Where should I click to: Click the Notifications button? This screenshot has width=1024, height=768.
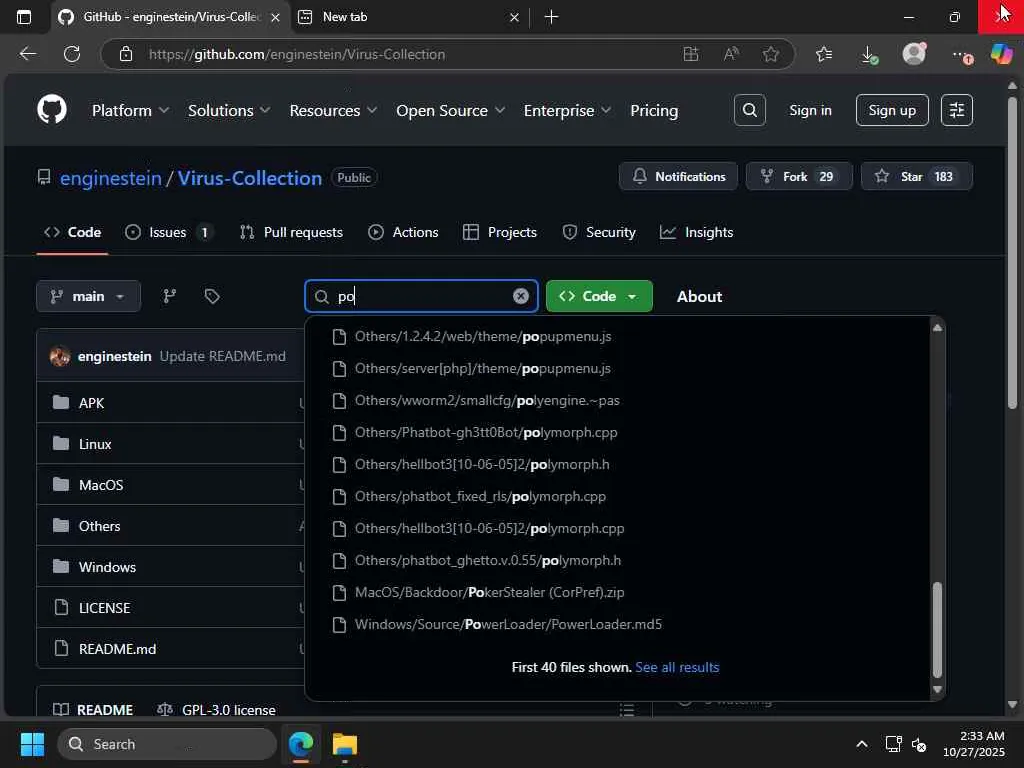click(x=678, y=176)
